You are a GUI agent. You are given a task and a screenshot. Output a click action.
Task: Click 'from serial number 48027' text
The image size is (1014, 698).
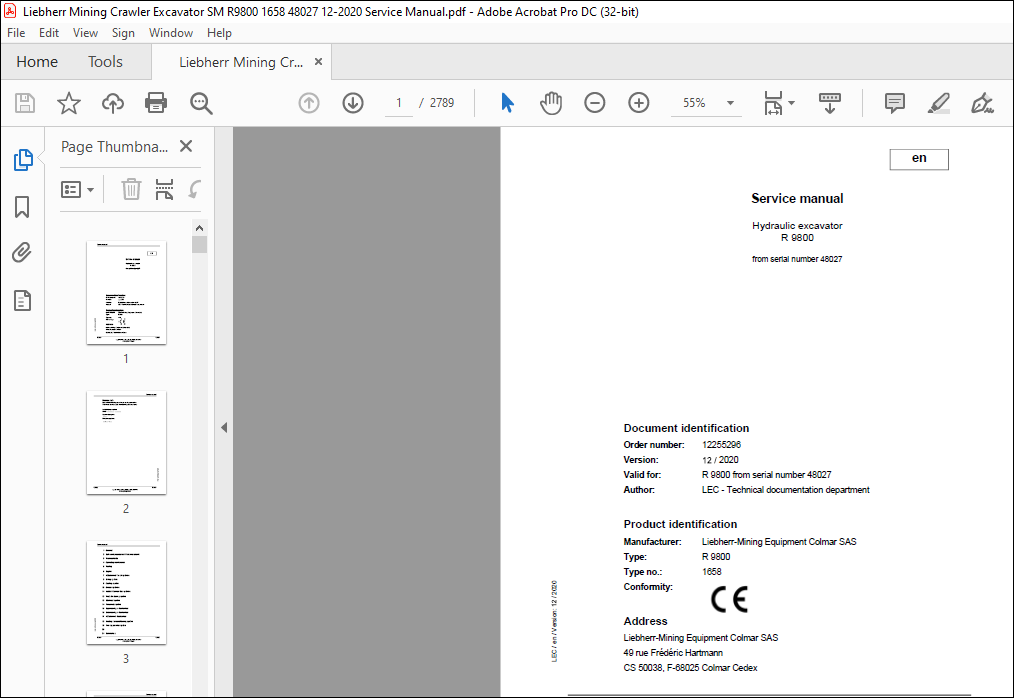[797, 259]
